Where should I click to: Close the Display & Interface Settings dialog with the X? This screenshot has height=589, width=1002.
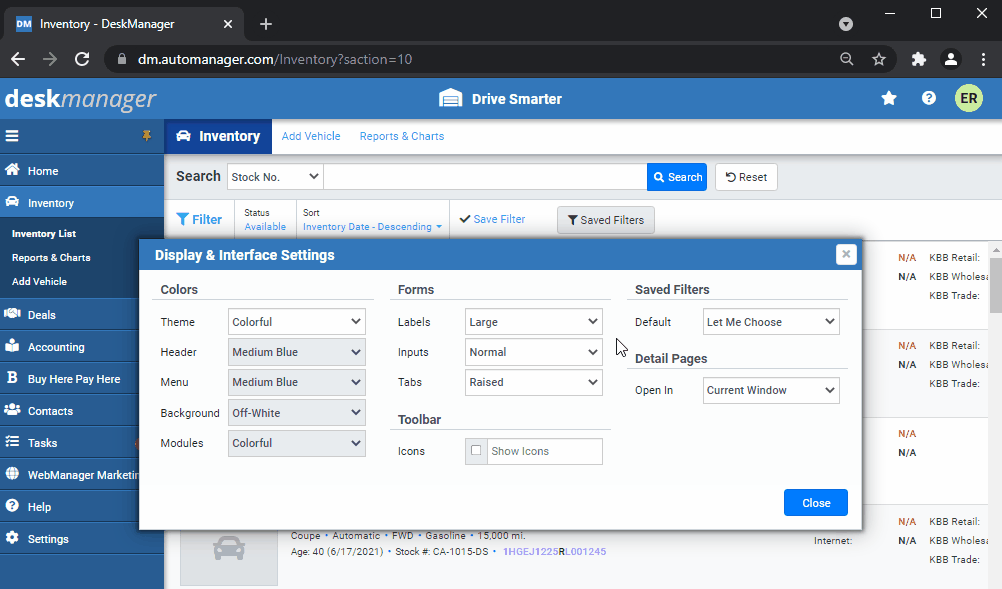846,254
